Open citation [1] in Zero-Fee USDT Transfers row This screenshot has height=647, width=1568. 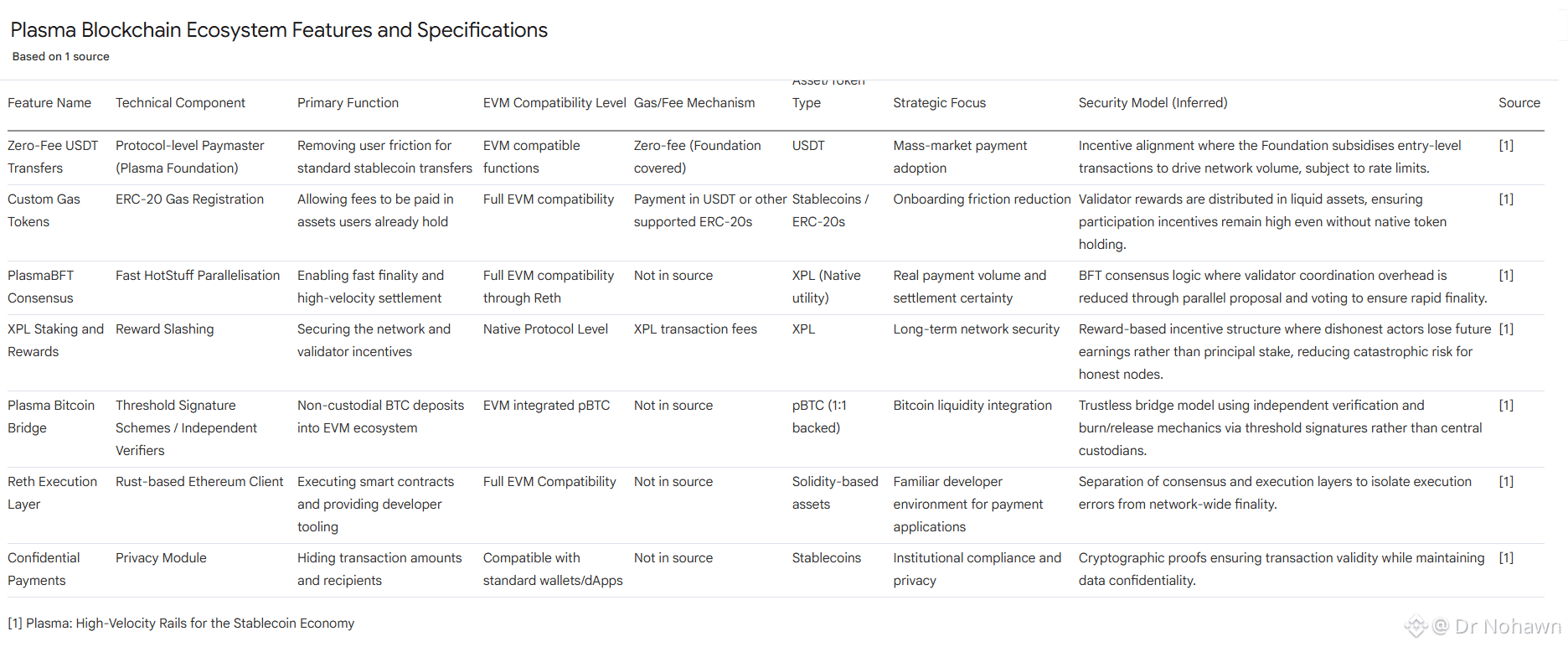[x=1506, y=145]
